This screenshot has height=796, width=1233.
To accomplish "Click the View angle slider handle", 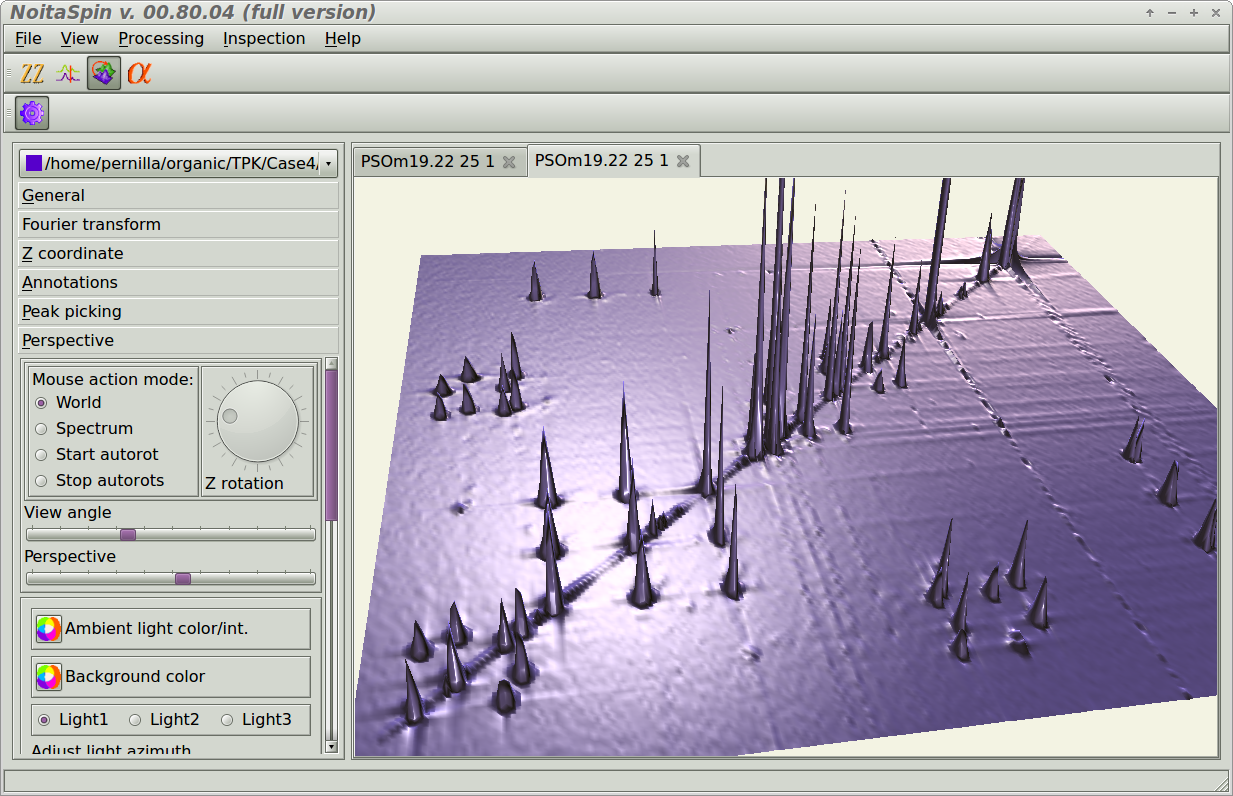I will click(128, 535).
